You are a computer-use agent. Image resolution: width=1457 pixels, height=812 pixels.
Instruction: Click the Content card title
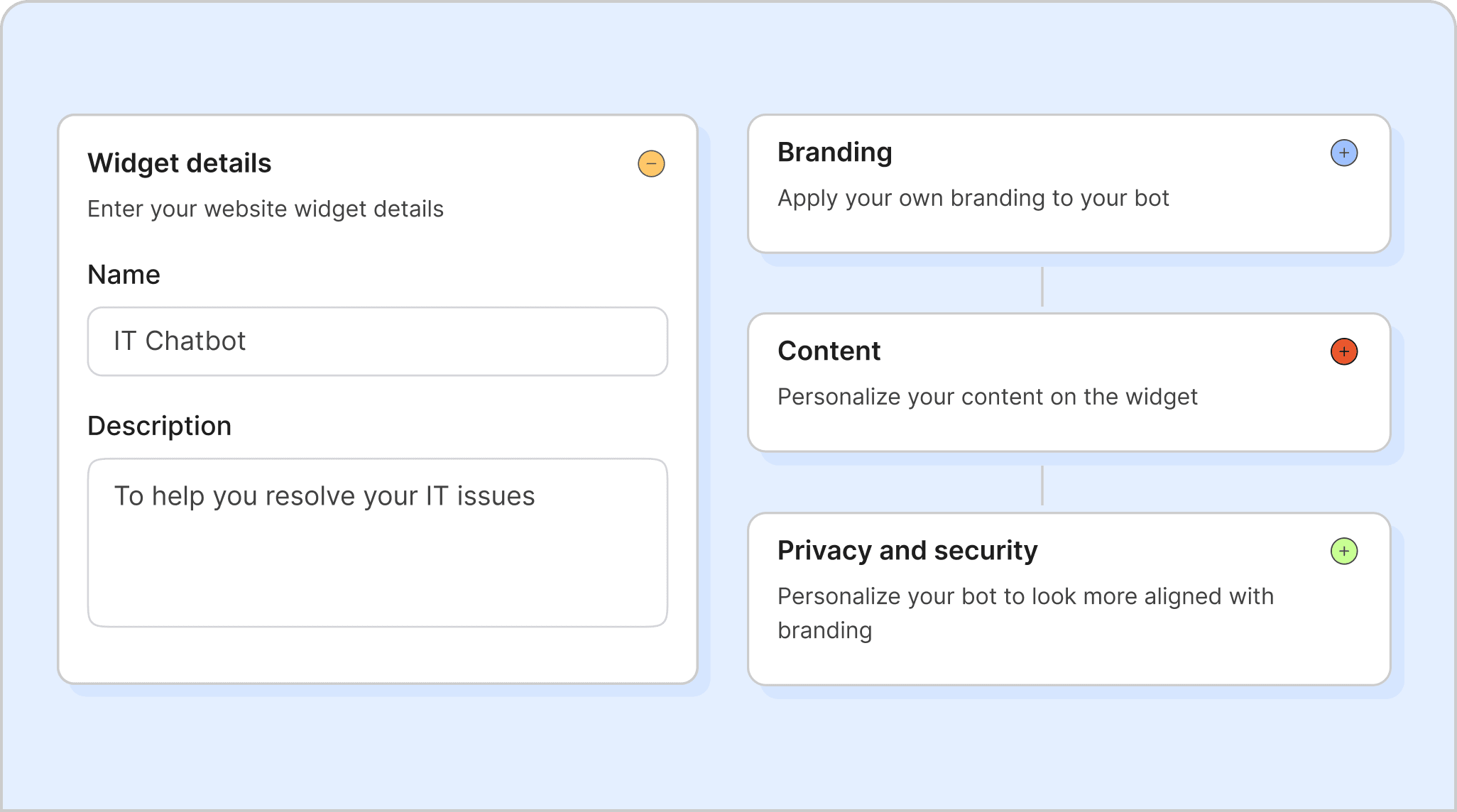click(x=829, y=351)
